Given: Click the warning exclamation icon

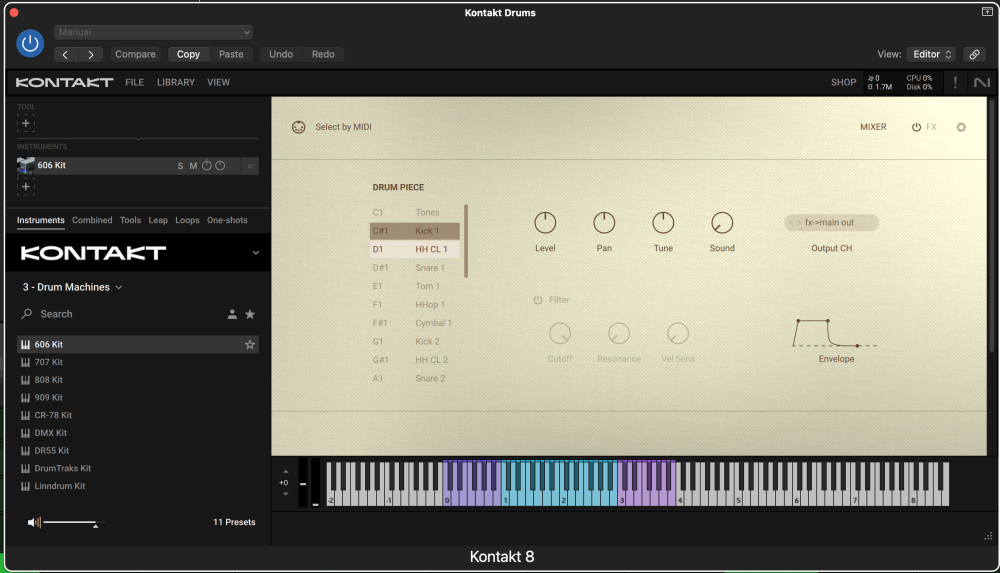Looking at the screenshot, I should (955, 82).
